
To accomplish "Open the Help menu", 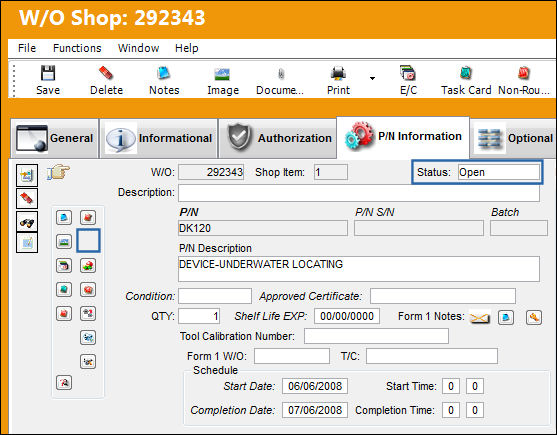I will [x=186, y=48].
